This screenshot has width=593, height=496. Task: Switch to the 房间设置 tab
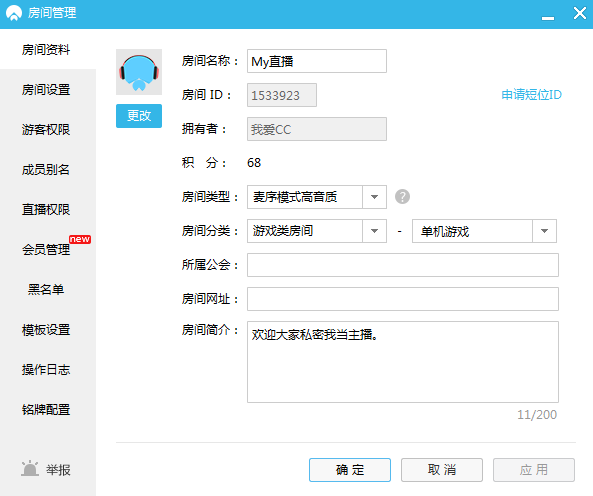(46, 90)
